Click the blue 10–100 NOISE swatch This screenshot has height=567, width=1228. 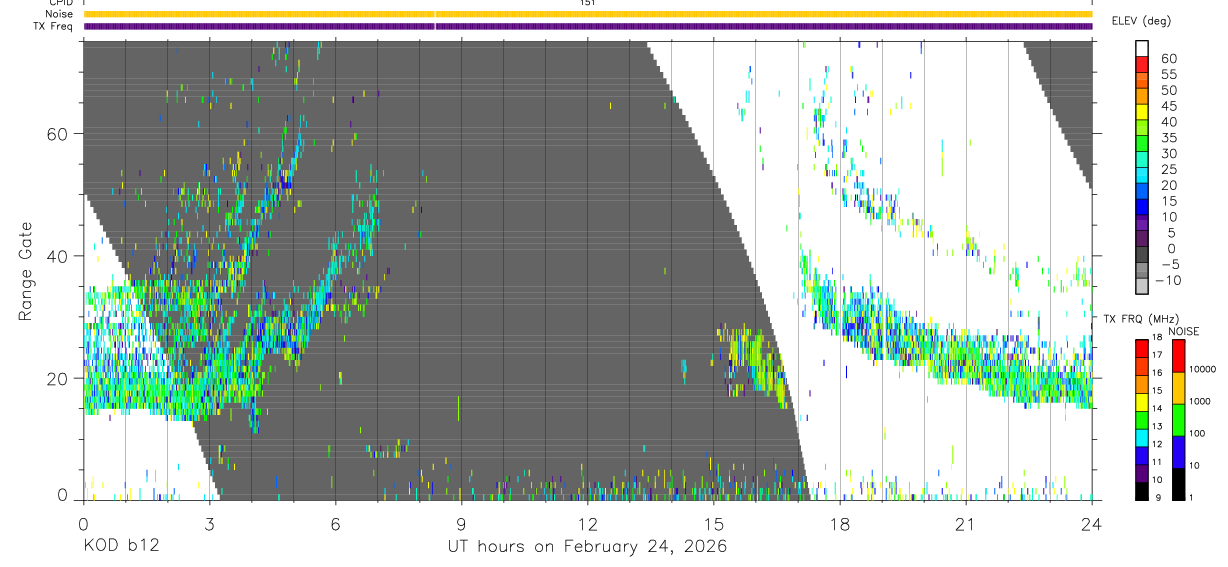(1179, 452)
